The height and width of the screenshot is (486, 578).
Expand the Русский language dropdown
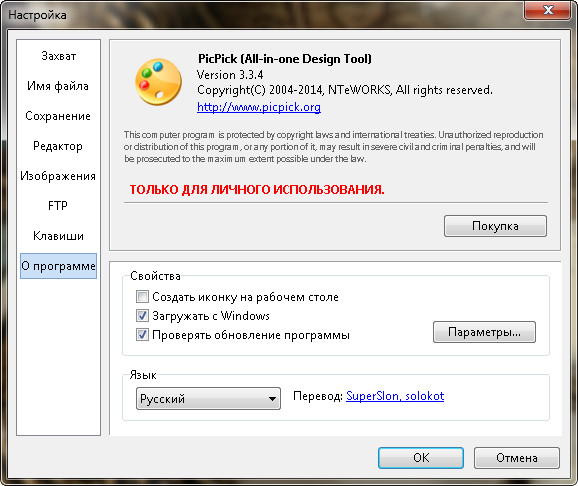208,399
